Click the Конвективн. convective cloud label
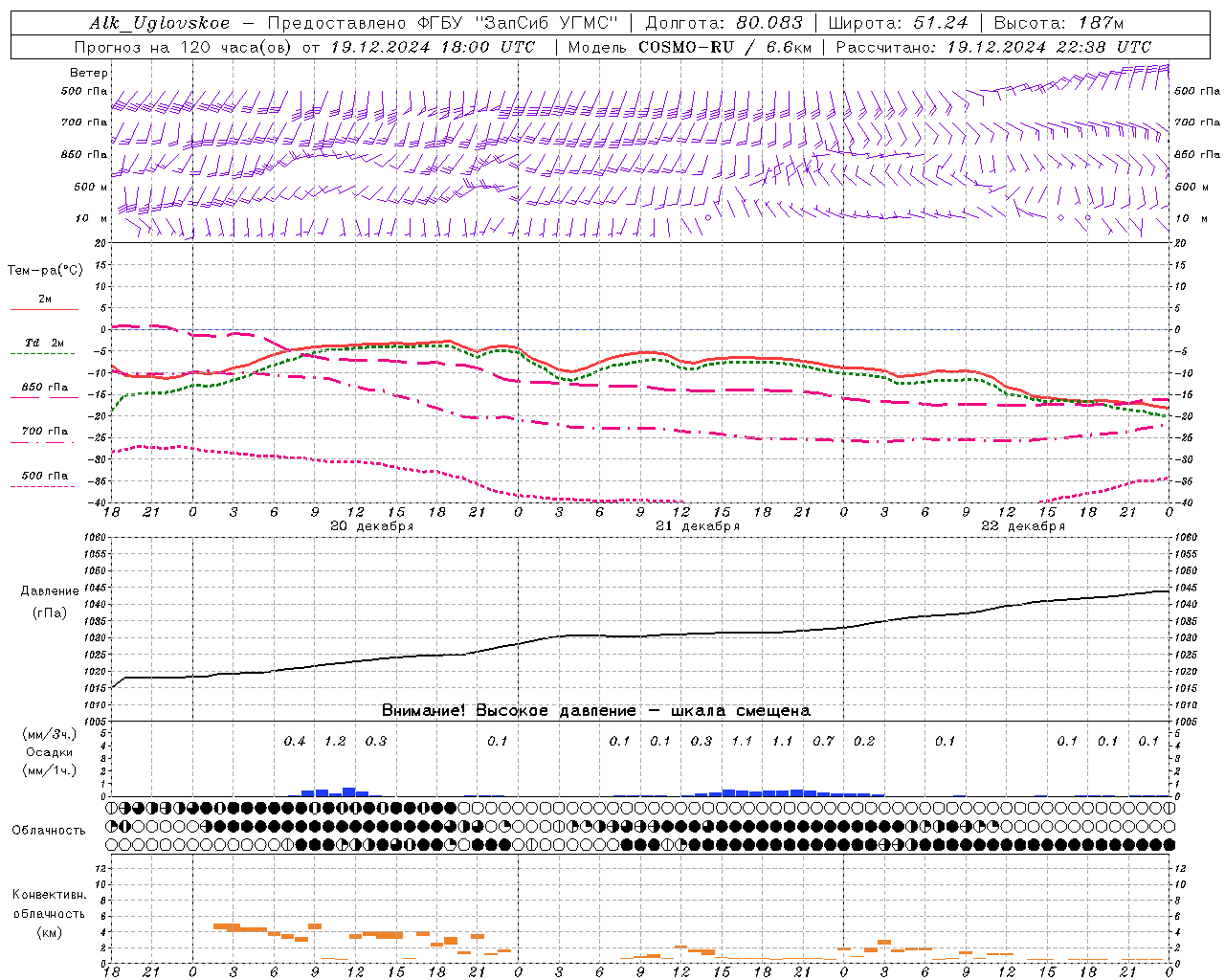Image resolution: width=1225 pixels, height=980 pixels. (49, 895)
